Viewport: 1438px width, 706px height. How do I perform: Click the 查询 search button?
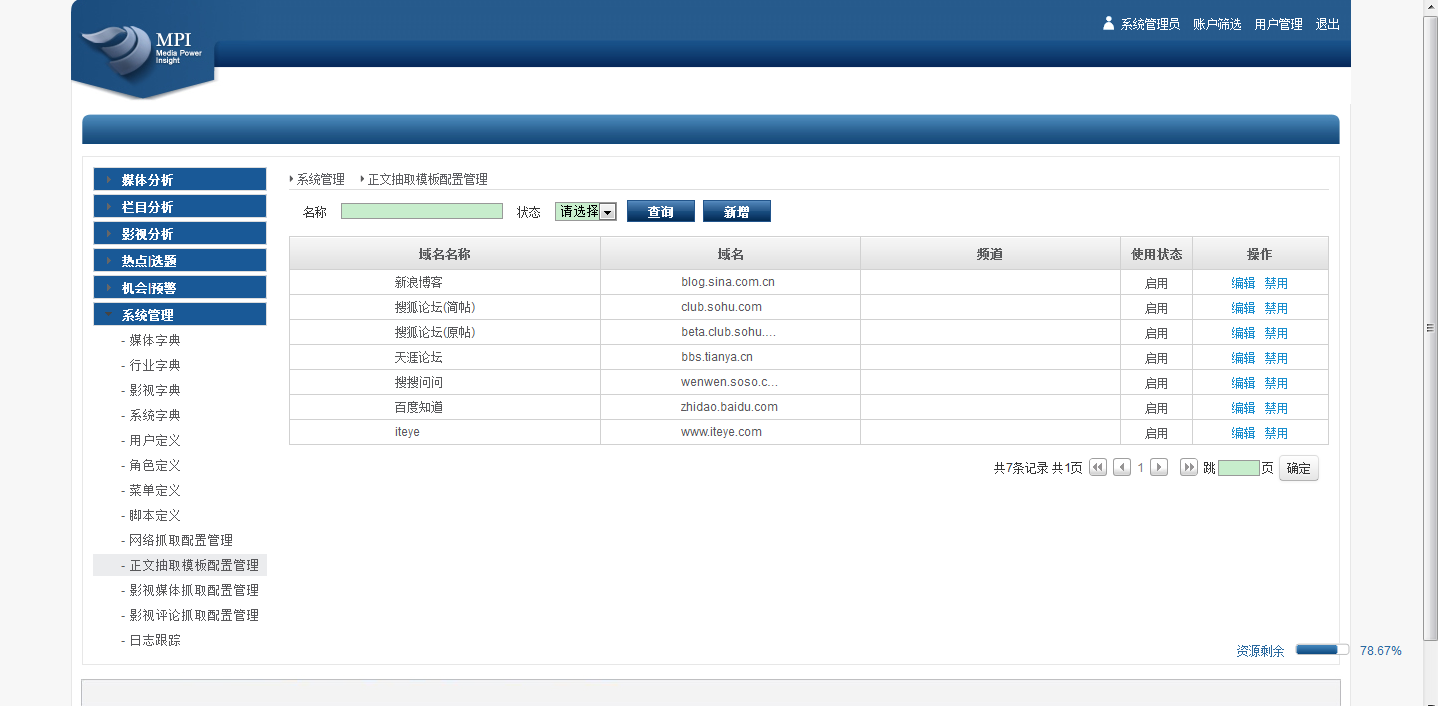coord(660,212)
